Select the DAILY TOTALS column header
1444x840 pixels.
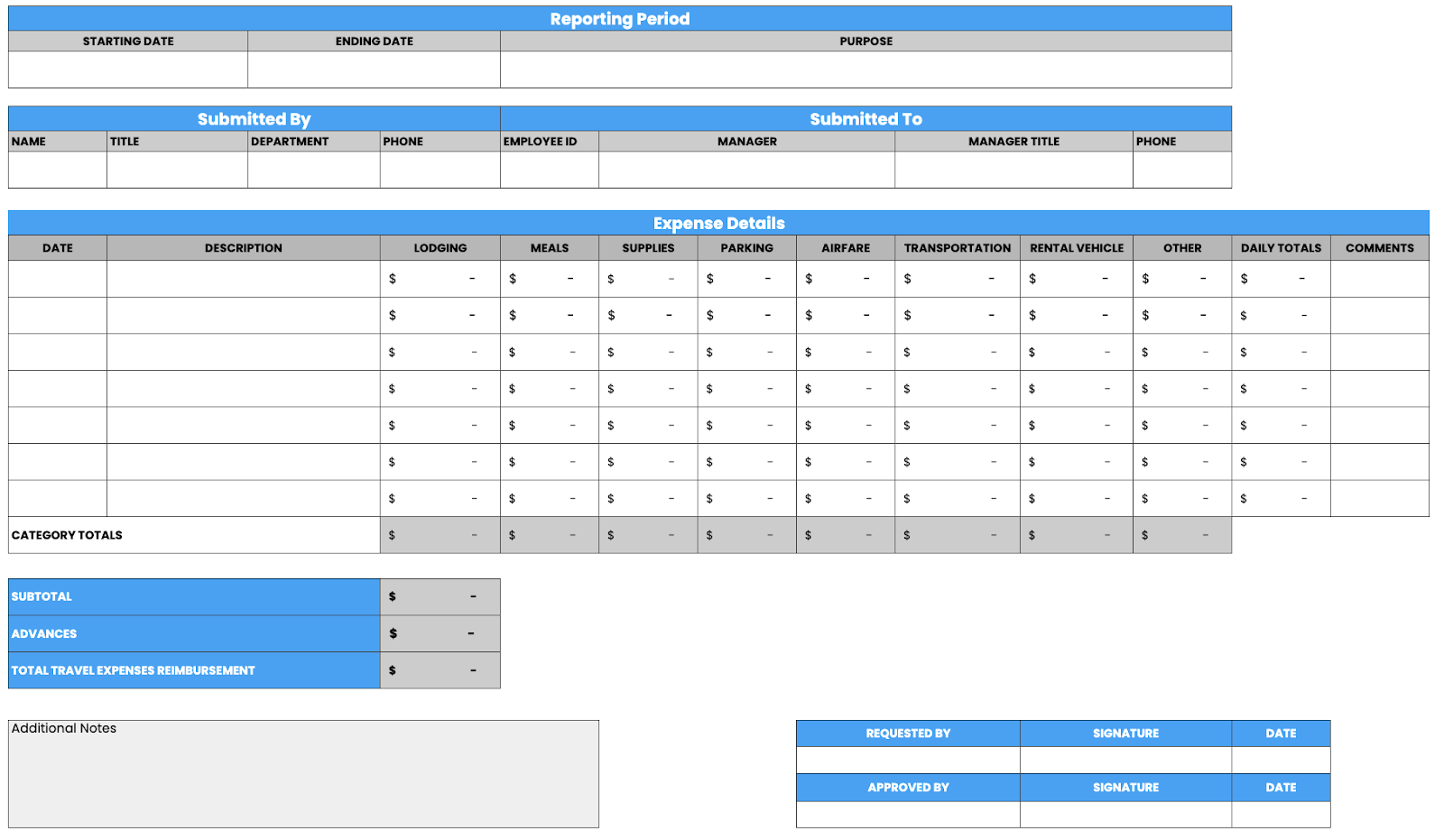pos(1281,248)
